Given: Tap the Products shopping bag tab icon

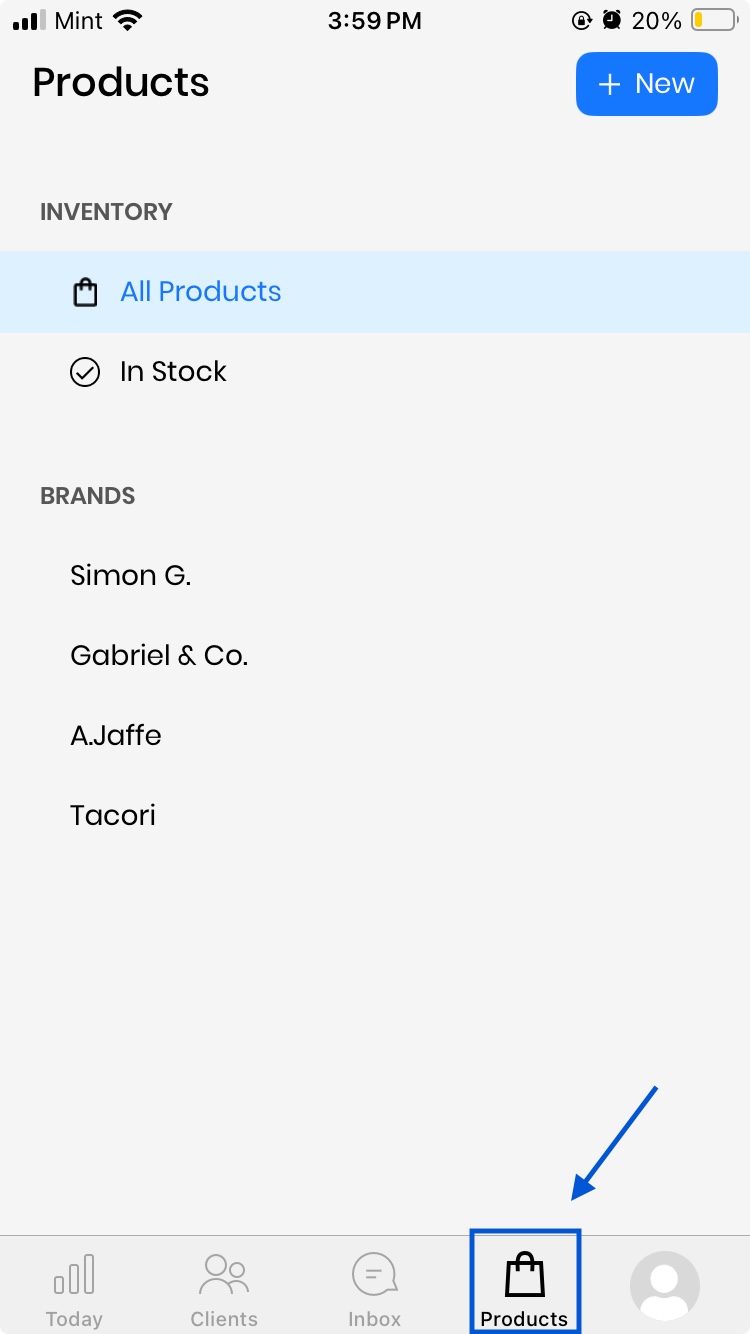Looking at the screenshot, I should [x=524, y=1276].
